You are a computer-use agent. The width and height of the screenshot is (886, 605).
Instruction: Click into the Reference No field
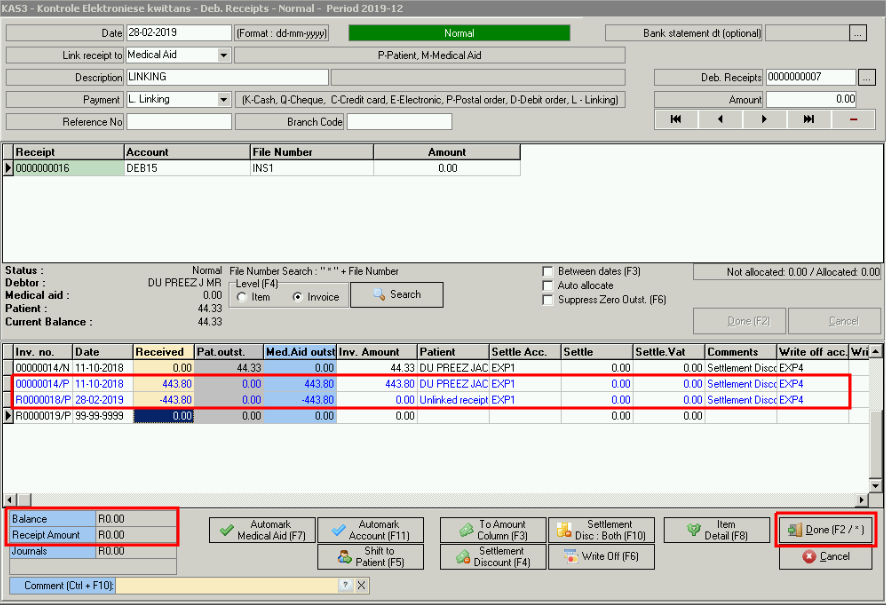[179, 122]
